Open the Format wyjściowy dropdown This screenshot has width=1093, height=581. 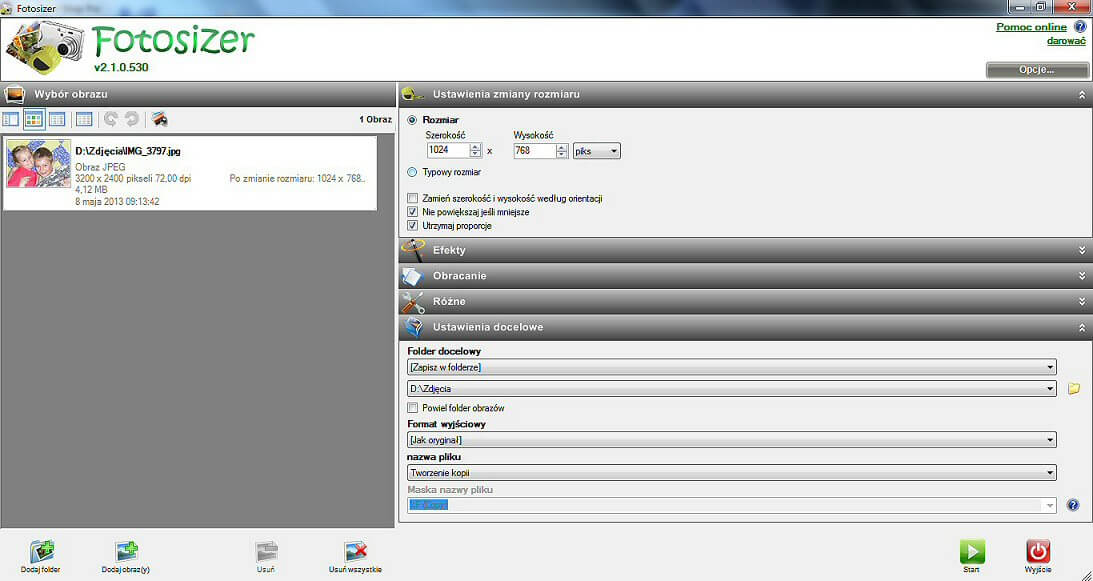coord(732,440)
